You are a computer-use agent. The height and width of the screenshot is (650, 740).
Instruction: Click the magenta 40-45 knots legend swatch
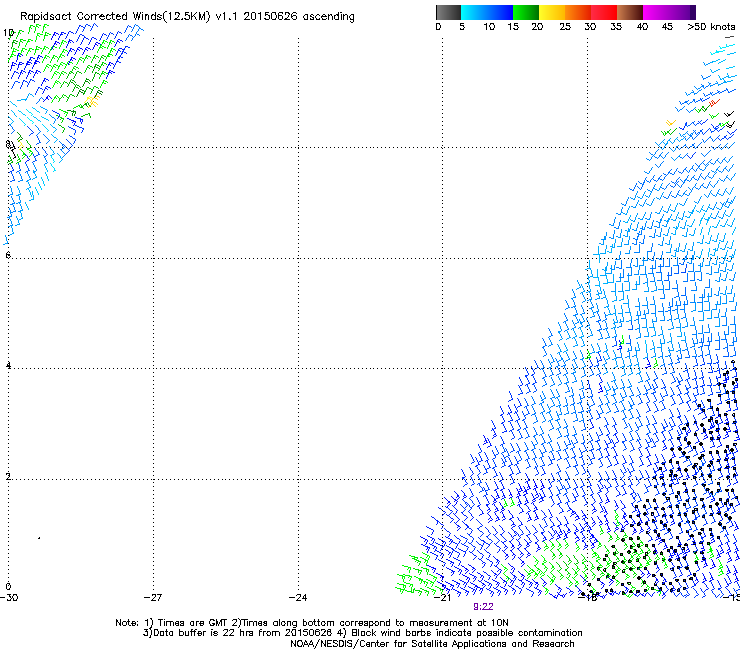click(656, 12)
